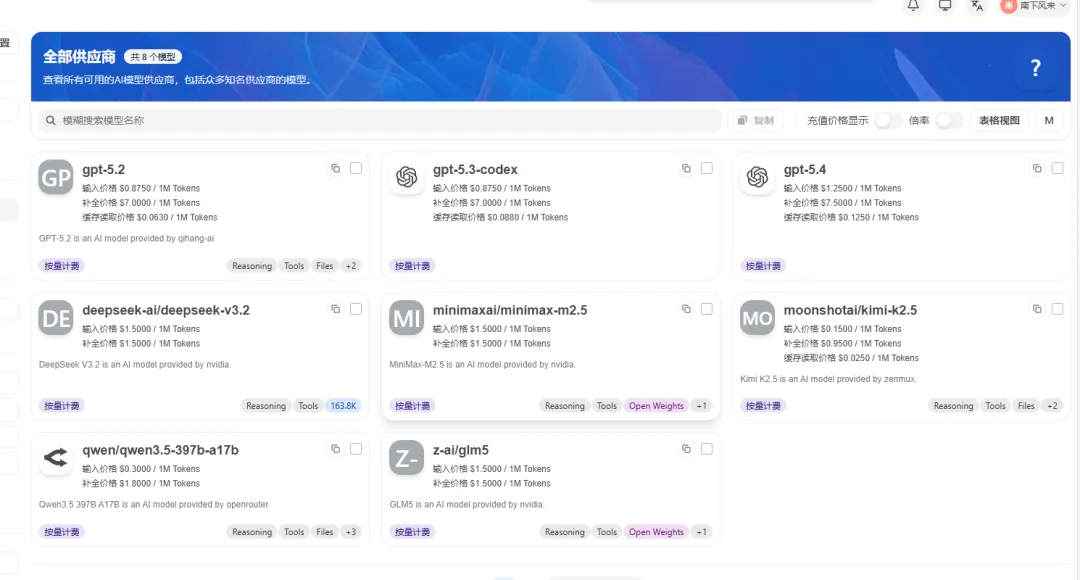Image resolution: width=1080 pixels, height=580 pixels.
Task: Click the Z- avatar of glm5
Action: pos(406,457)
